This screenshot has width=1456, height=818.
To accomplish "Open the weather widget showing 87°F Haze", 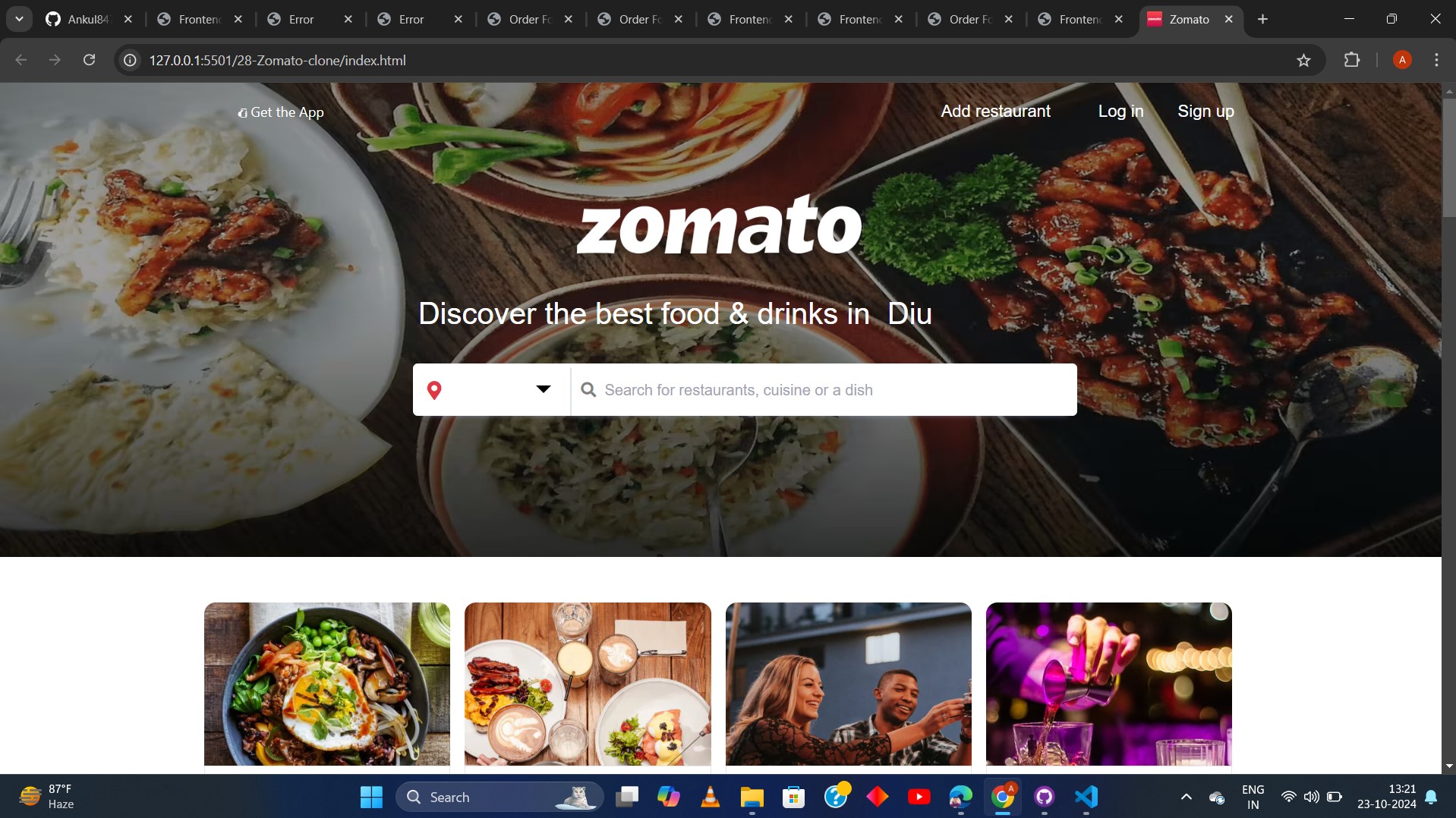I will point(47,797).
